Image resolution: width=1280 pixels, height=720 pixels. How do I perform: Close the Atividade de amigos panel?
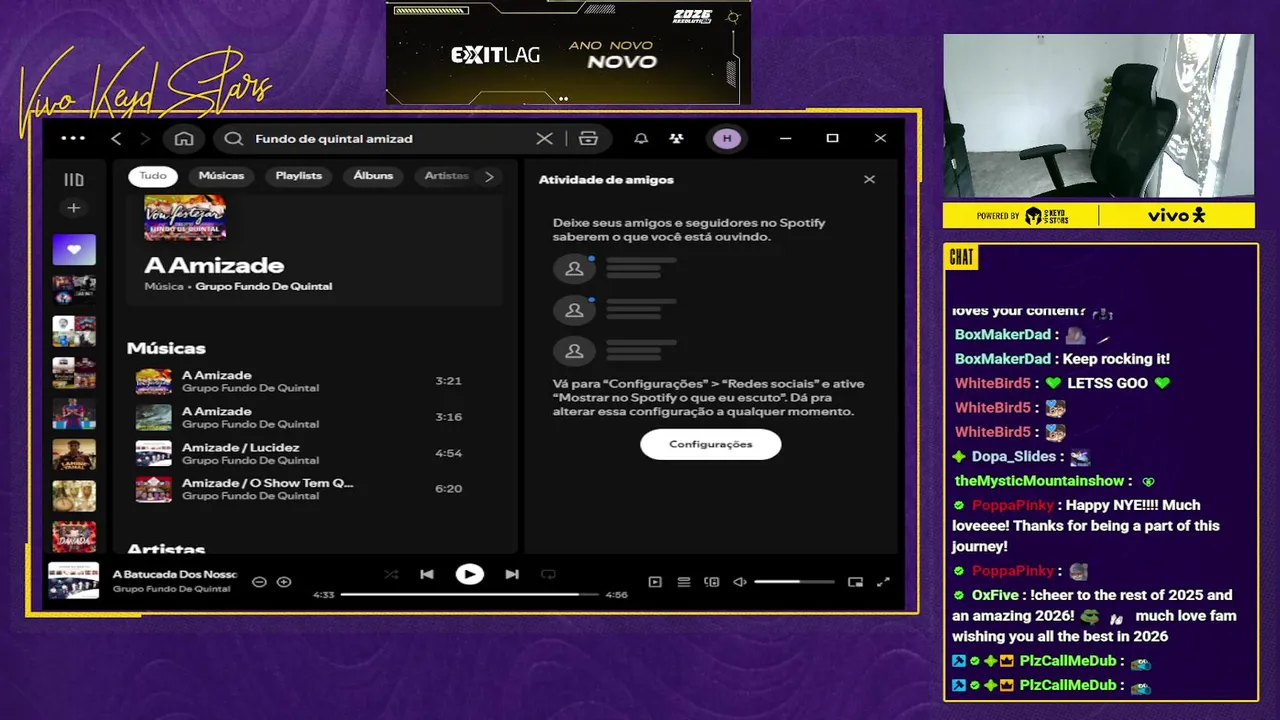(869, 179)
